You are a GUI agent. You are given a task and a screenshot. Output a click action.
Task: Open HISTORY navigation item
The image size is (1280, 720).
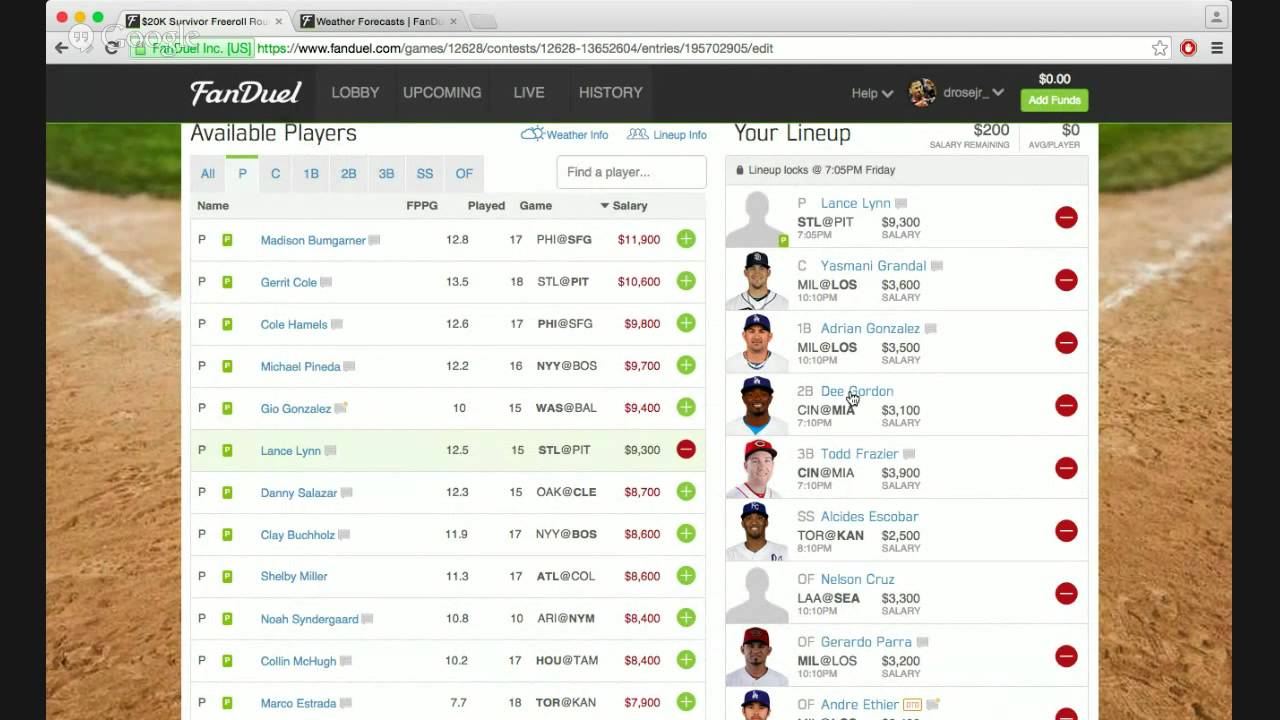coord(610,92)
